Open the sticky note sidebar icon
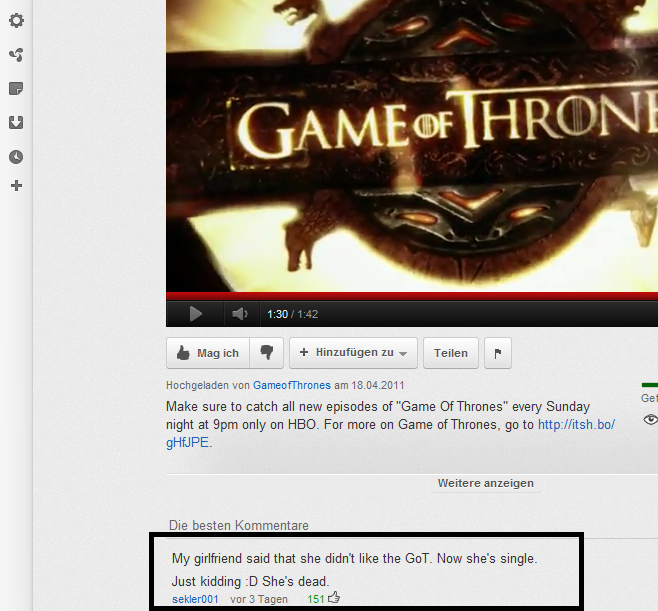This screenshot has height=611, width=658. [16, 89]
